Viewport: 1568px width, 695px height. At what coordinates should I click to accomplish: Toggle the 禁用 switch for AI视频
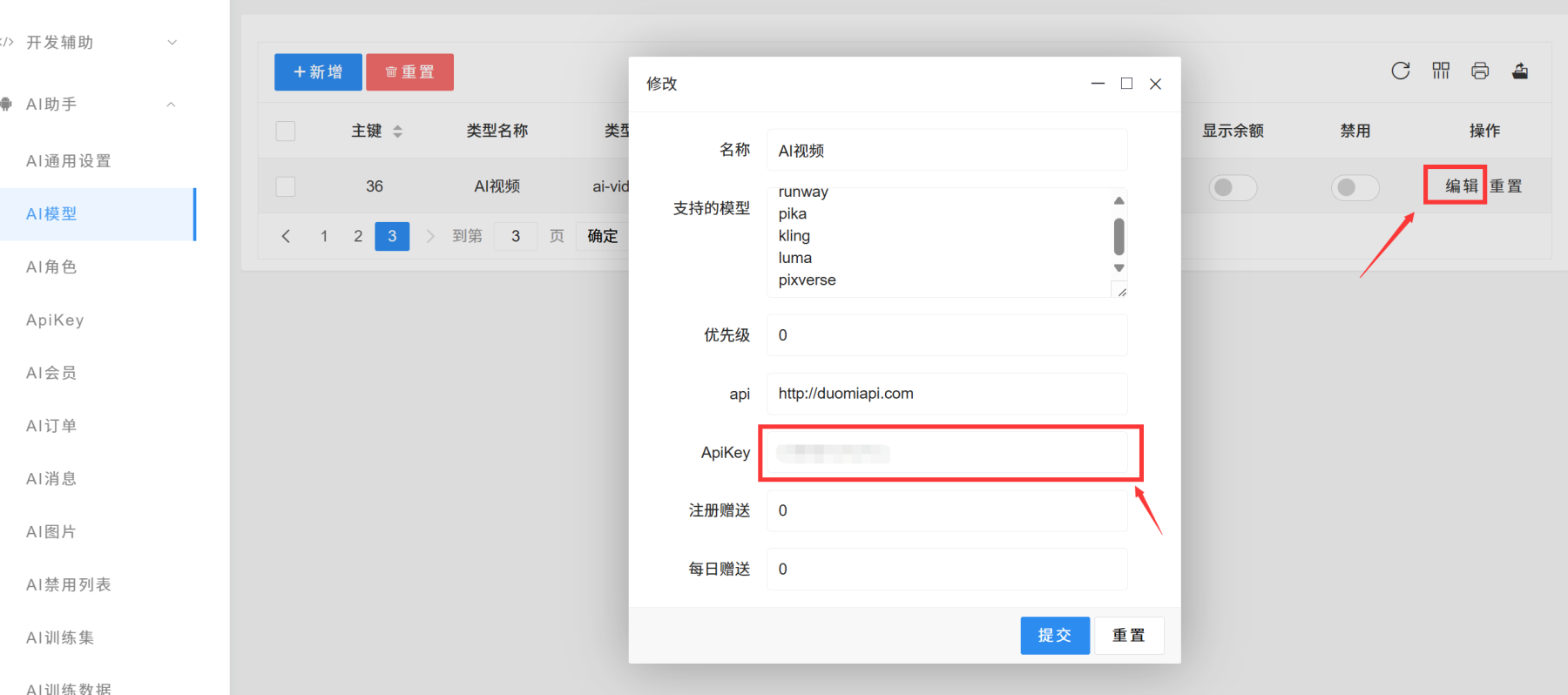(x=1355, y=187)
